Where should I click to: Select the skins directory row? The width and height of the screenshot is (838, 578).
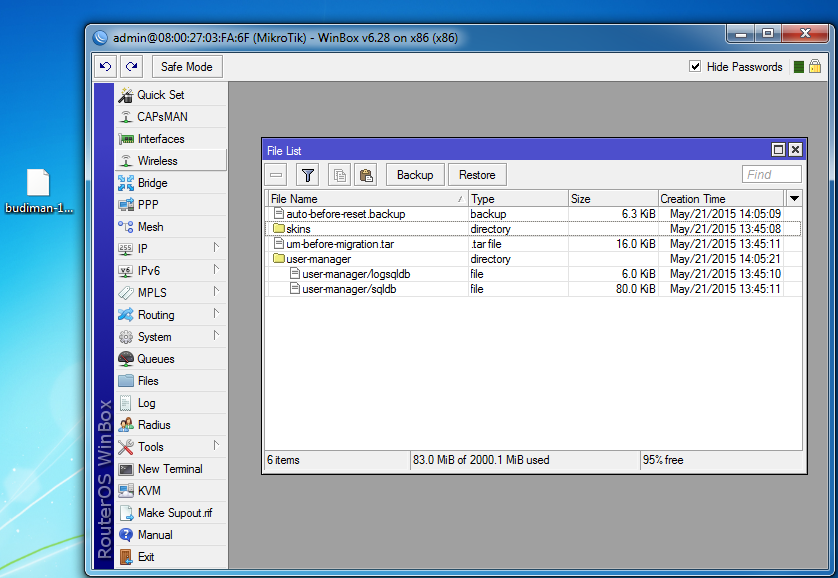[x=533, y=229]
